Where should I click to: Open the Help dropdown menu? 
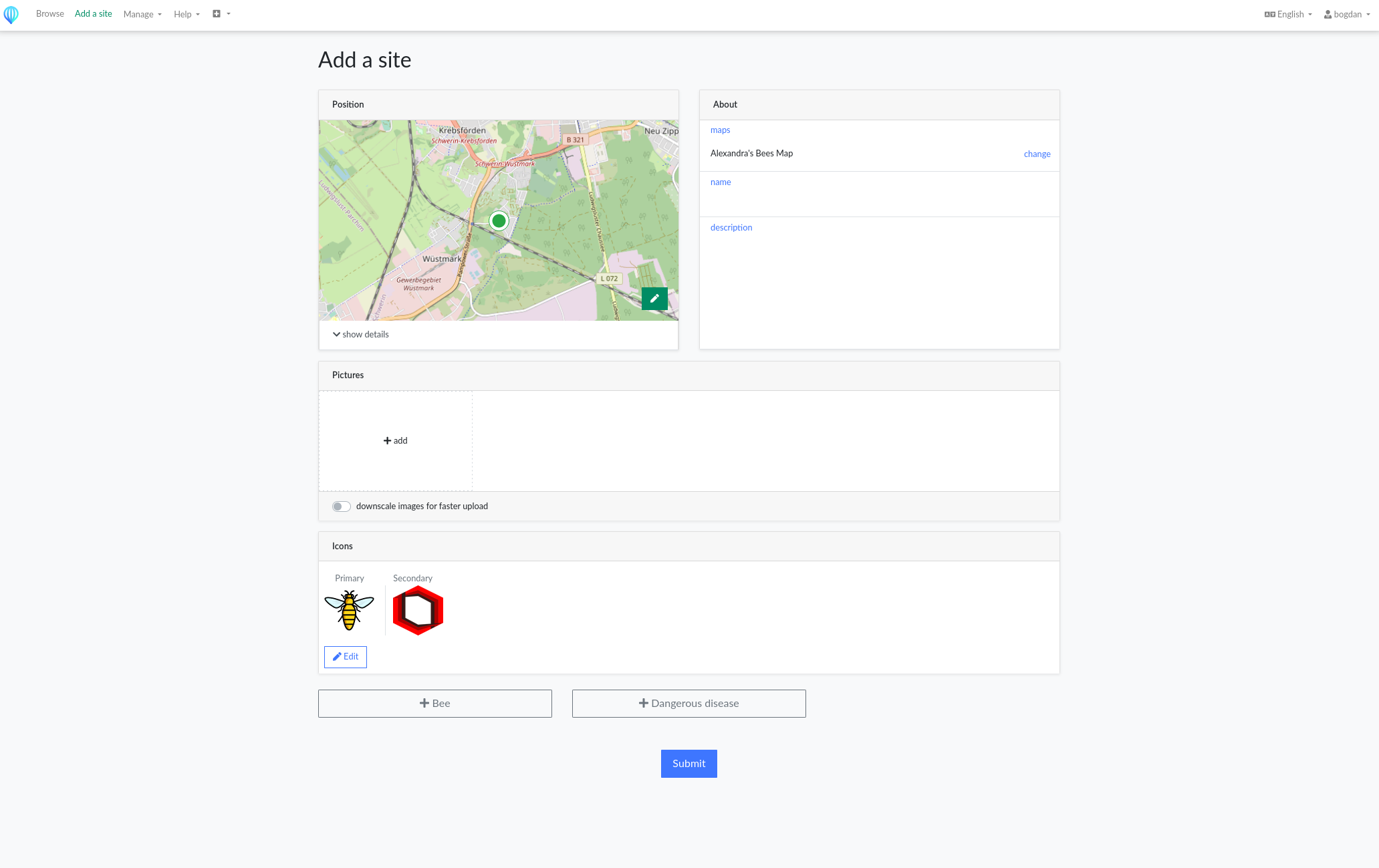point(186,14)
